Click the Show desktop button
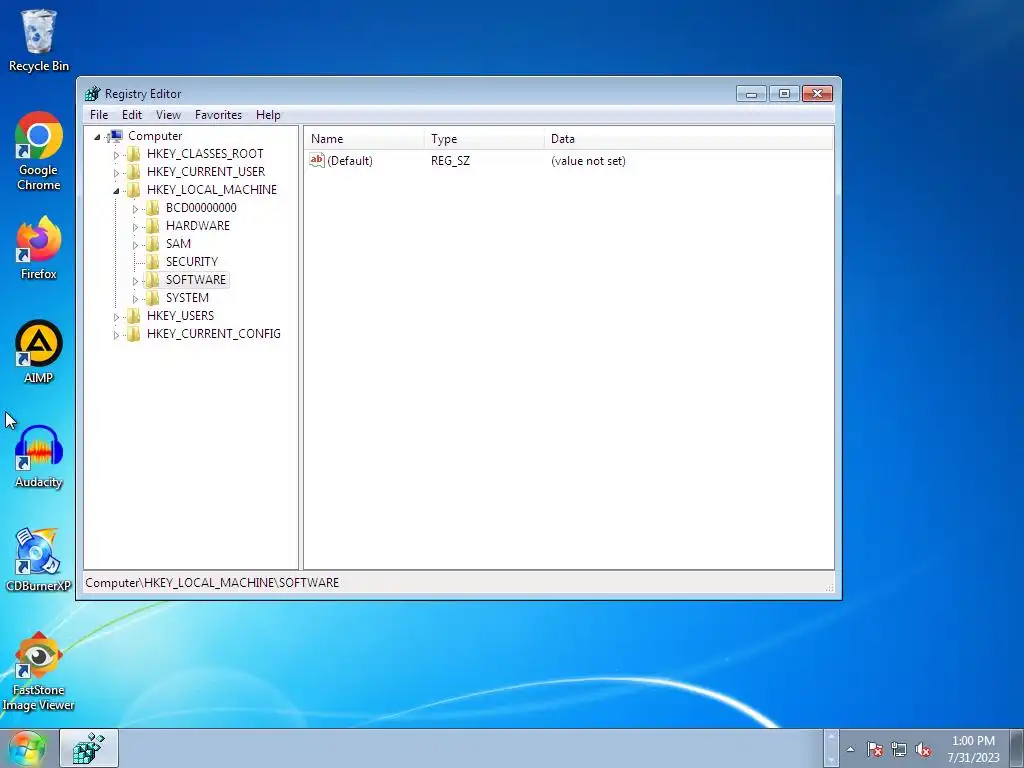 pyautogui.click(x=1017, y=748)
